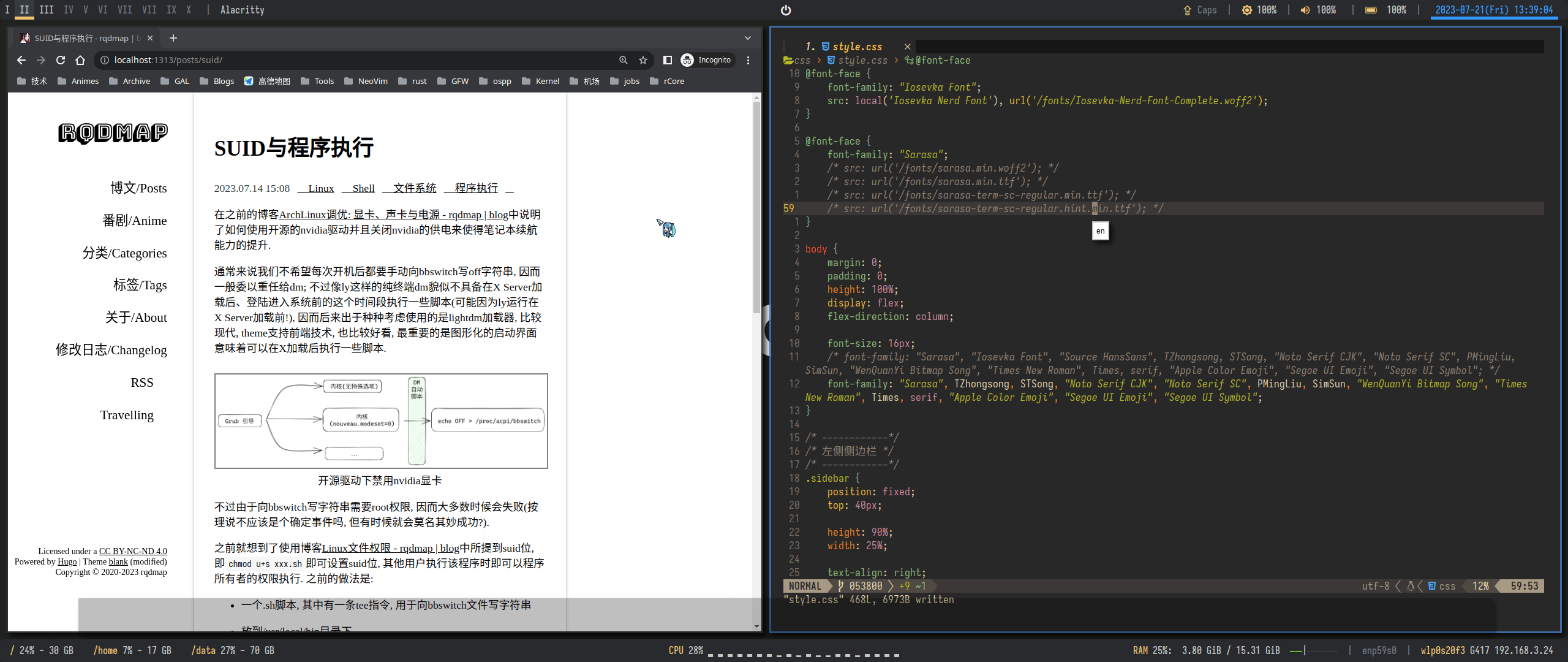Screen dimensions: 1568x662
Task: Go to 博文/Posts in sidebar
Action: (x=138, y=188)
